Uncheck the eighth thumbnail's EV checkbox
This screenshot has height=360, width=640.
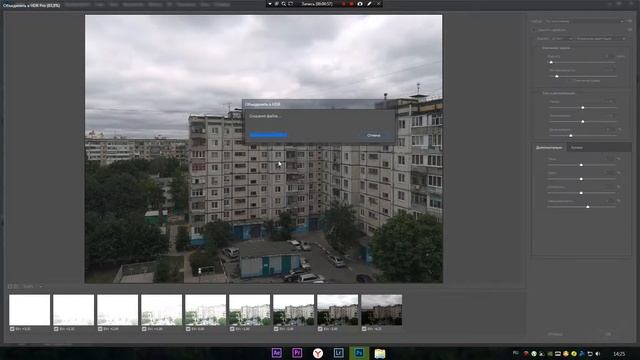320,329
